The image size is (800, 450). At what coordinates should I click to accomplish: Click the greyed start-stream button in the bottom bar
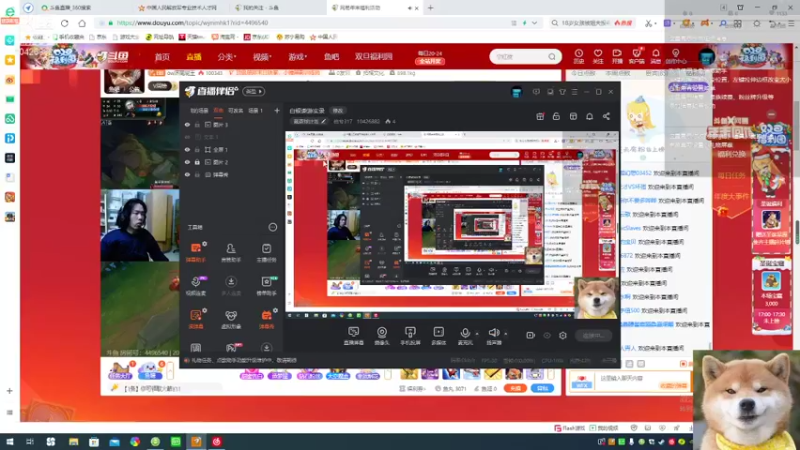tap(593, 335)
